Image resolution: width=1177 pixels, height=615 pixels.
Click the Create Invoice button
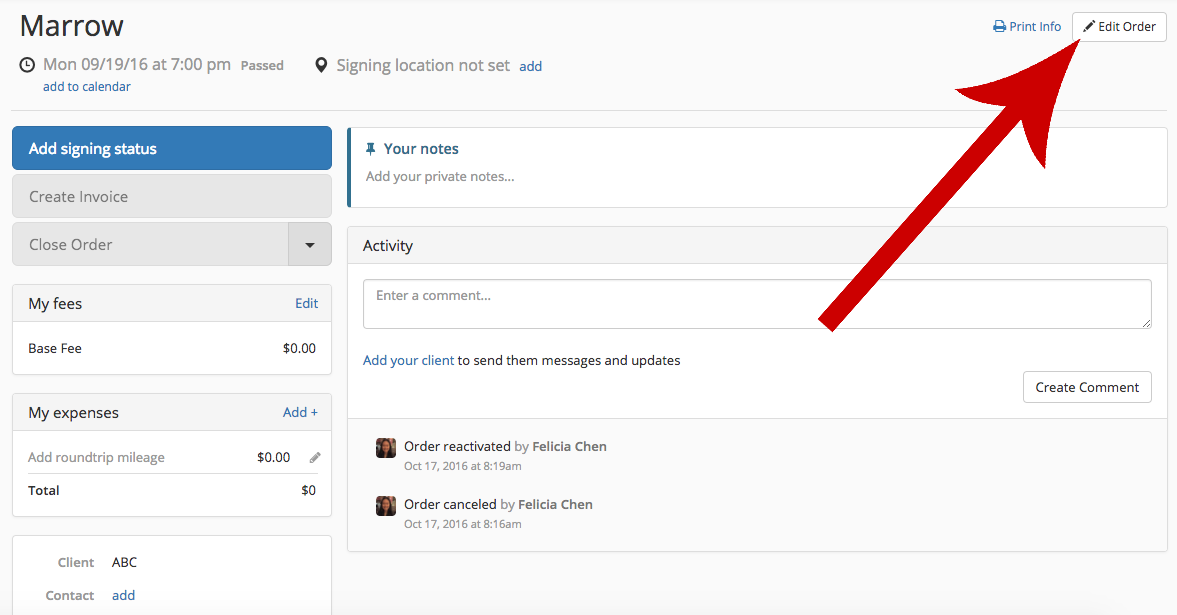click(172, 197)
